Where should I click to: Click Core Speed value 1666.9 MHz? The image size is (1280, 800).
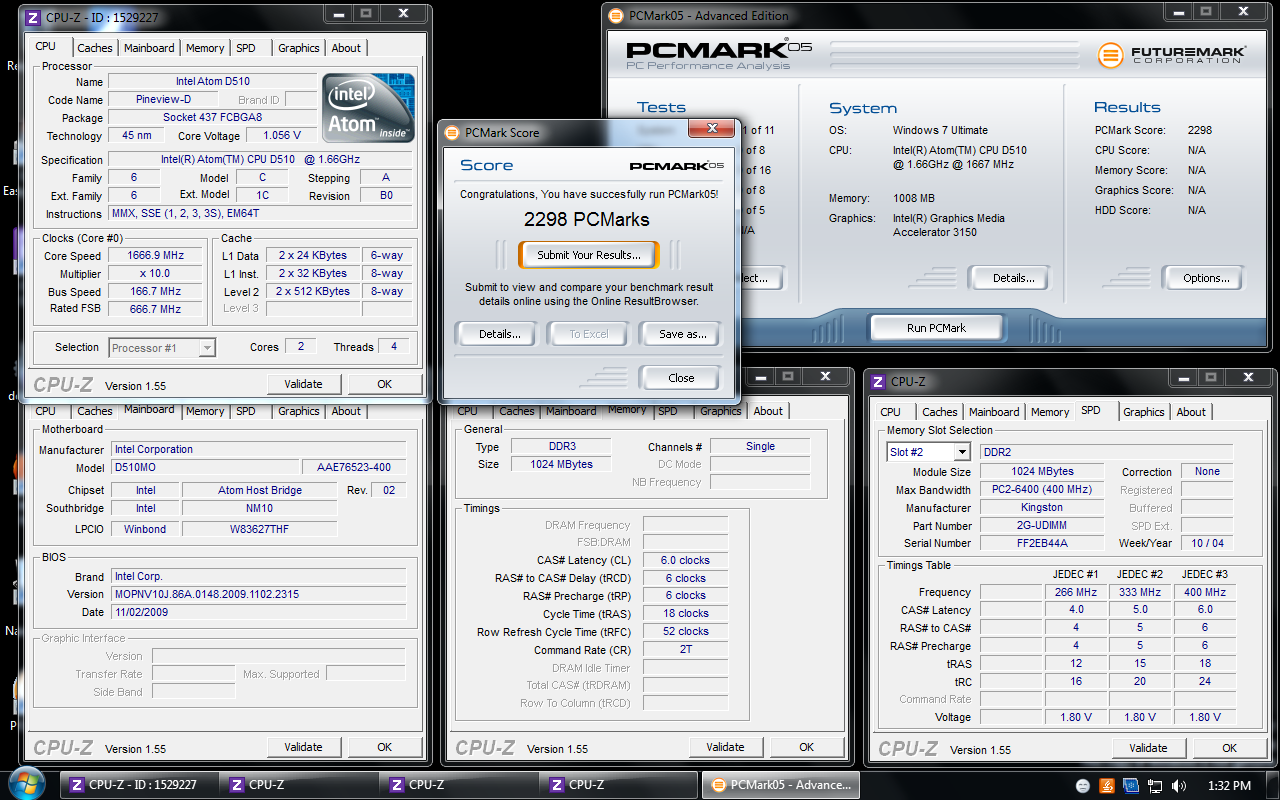click(155, 256)
